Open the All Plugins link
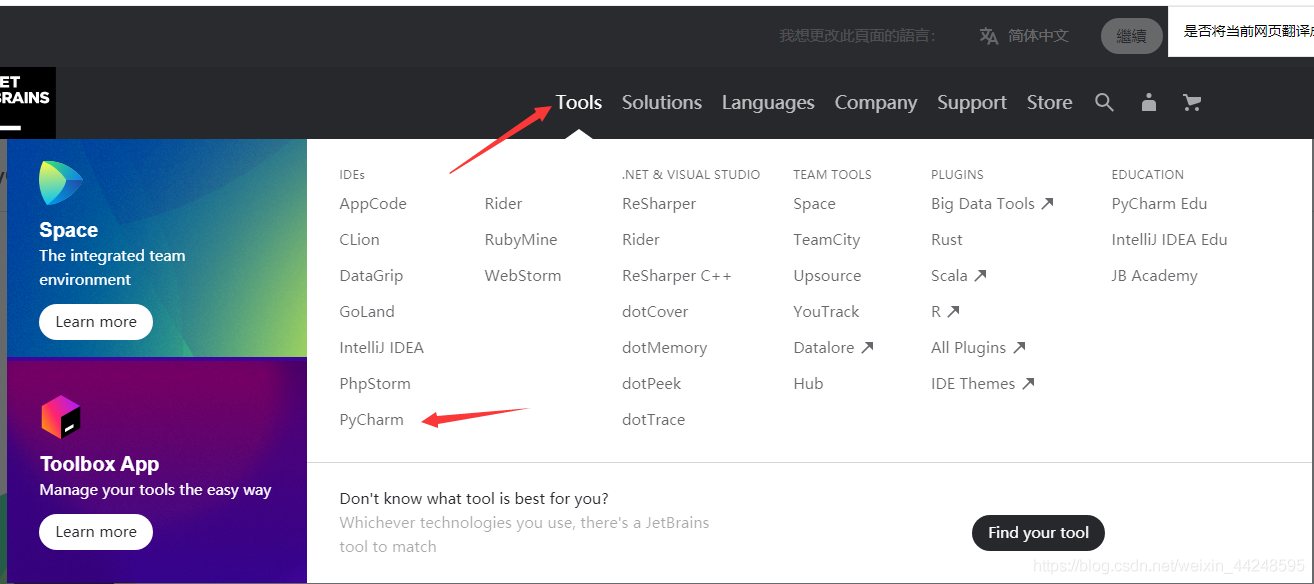1314x584 pixels. [978, 348]
